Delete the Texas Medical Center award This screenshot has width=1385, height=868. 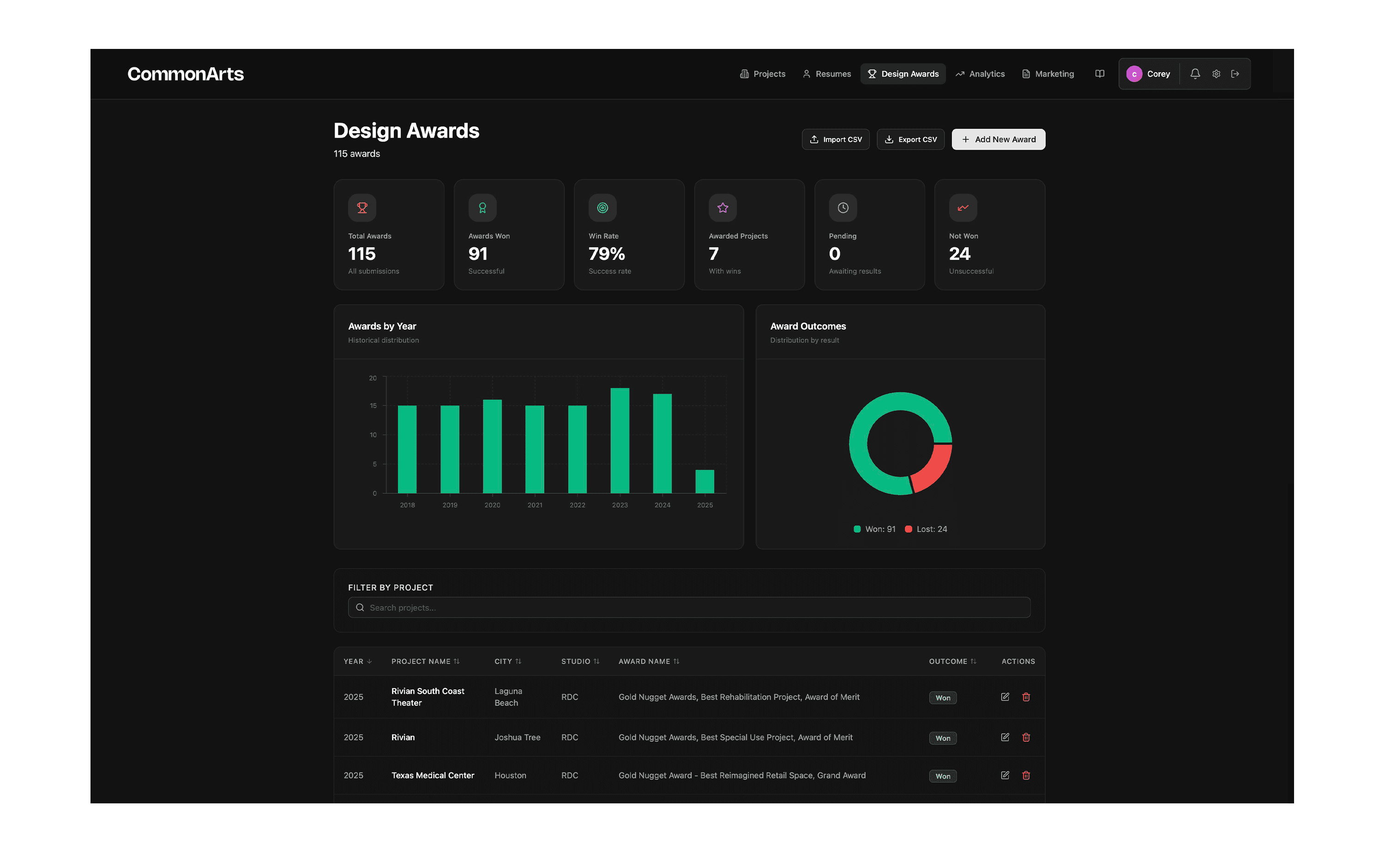(x=1025, y=776)
